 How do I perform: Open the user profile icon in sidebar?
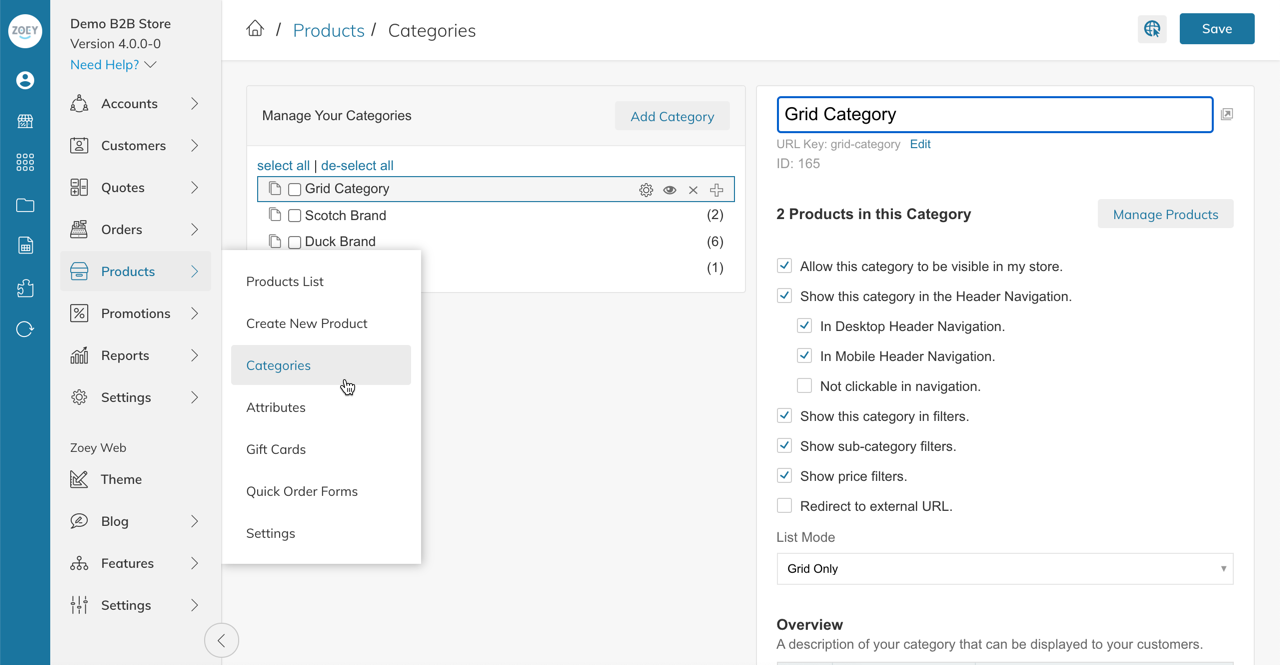pyautogui.click(x=25, y=80)
